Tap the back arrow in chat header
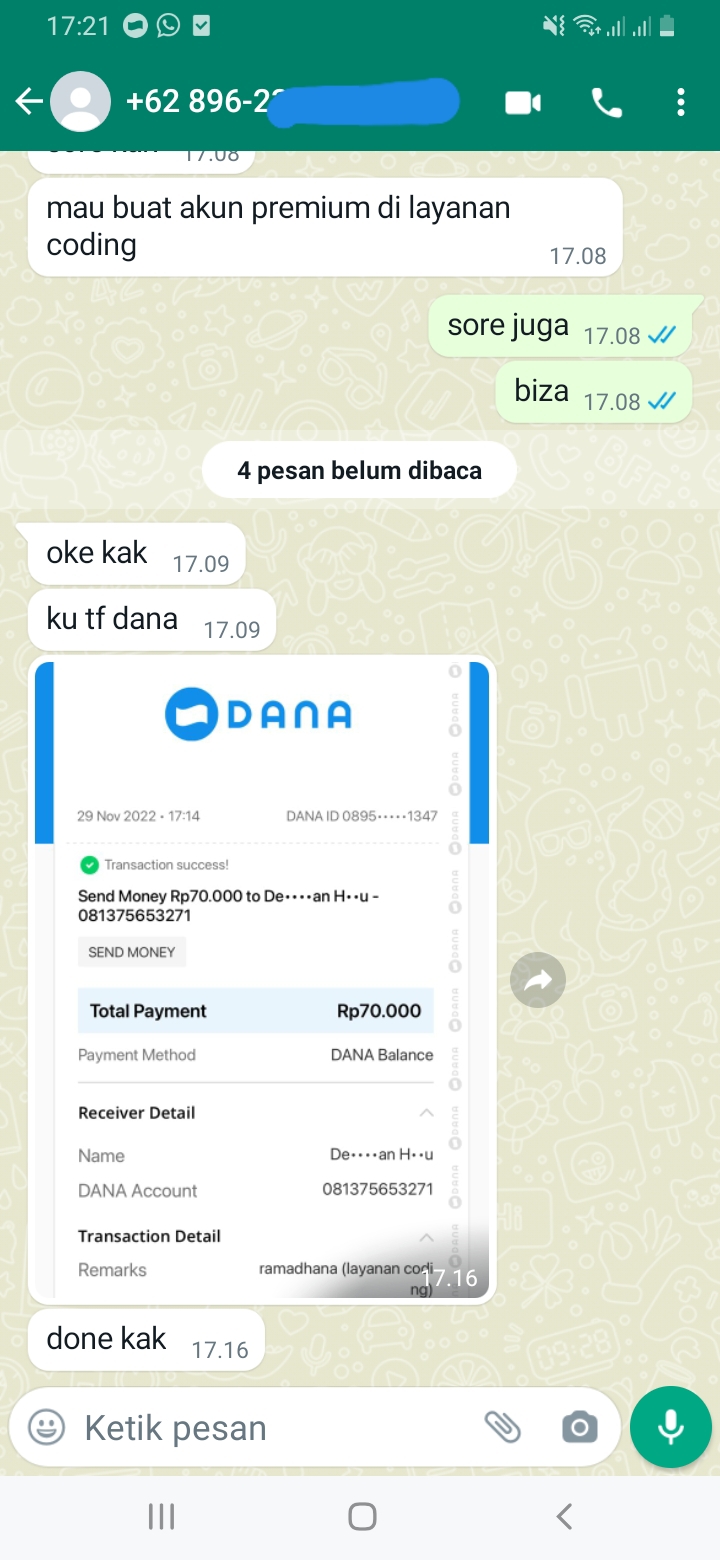This screenshot has width=720, height=1560. point(28,102)
